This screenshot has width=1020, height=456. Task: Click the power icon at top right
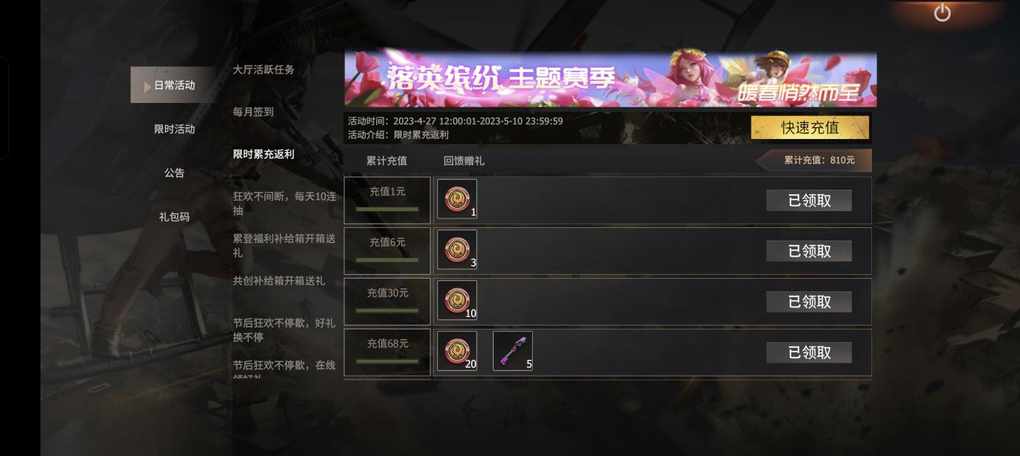(942, 12)
